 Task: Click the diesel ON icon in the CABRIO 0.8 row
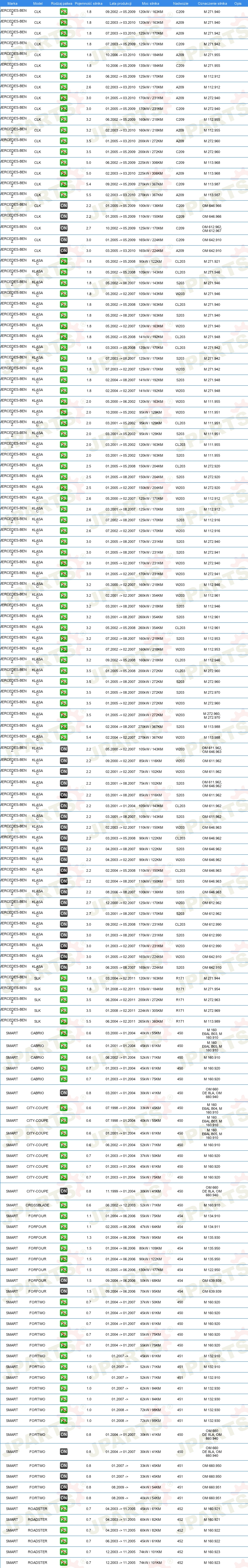coord(63,1093)
